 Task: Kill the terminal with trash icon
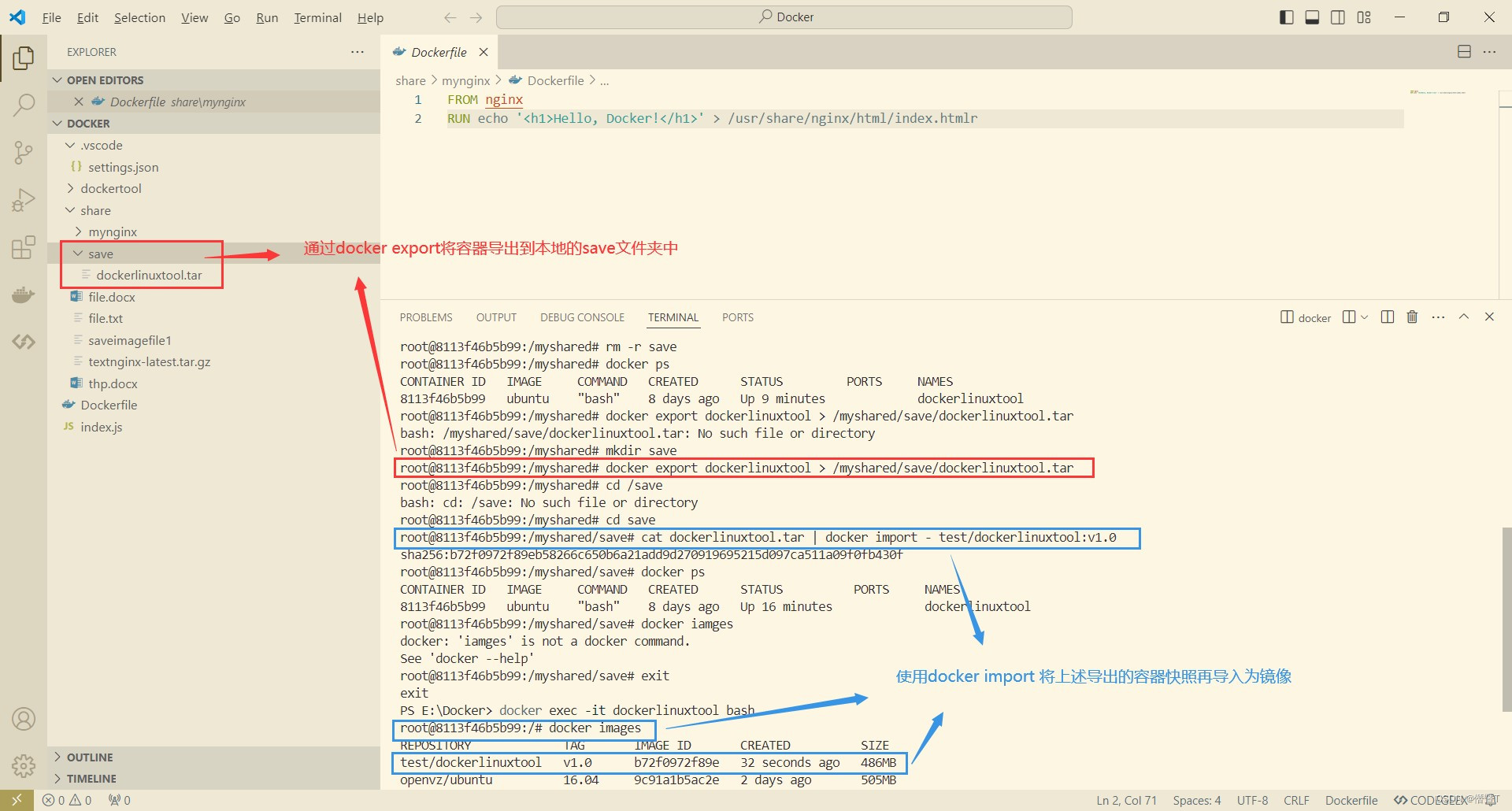(x=1412, y=317)
